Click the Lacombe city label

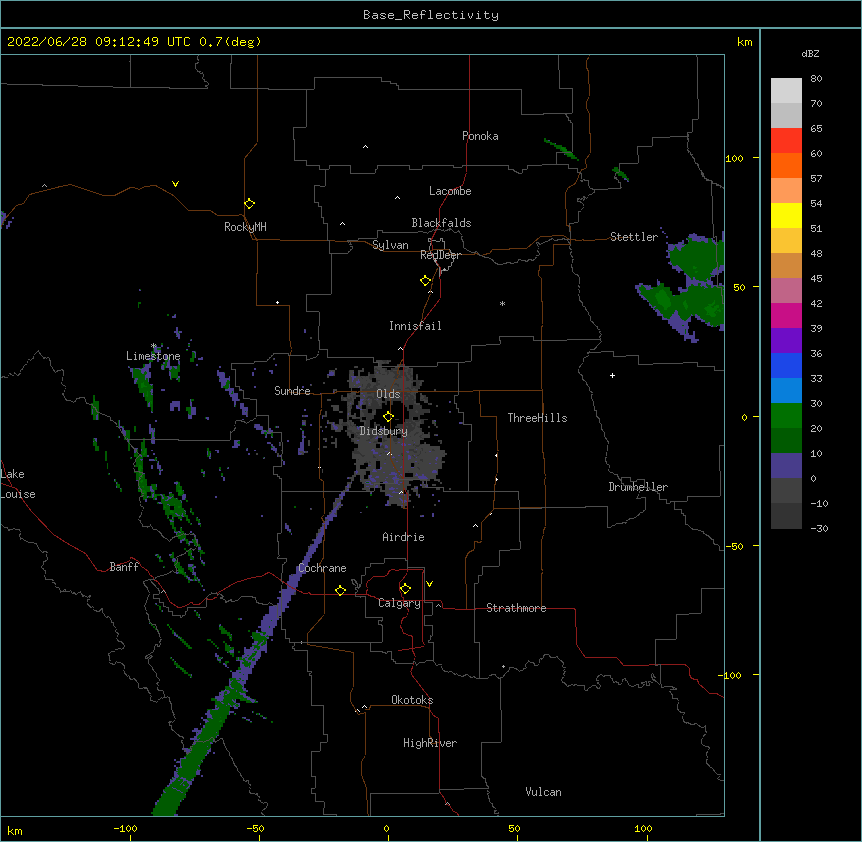click(x=450, y=191)
